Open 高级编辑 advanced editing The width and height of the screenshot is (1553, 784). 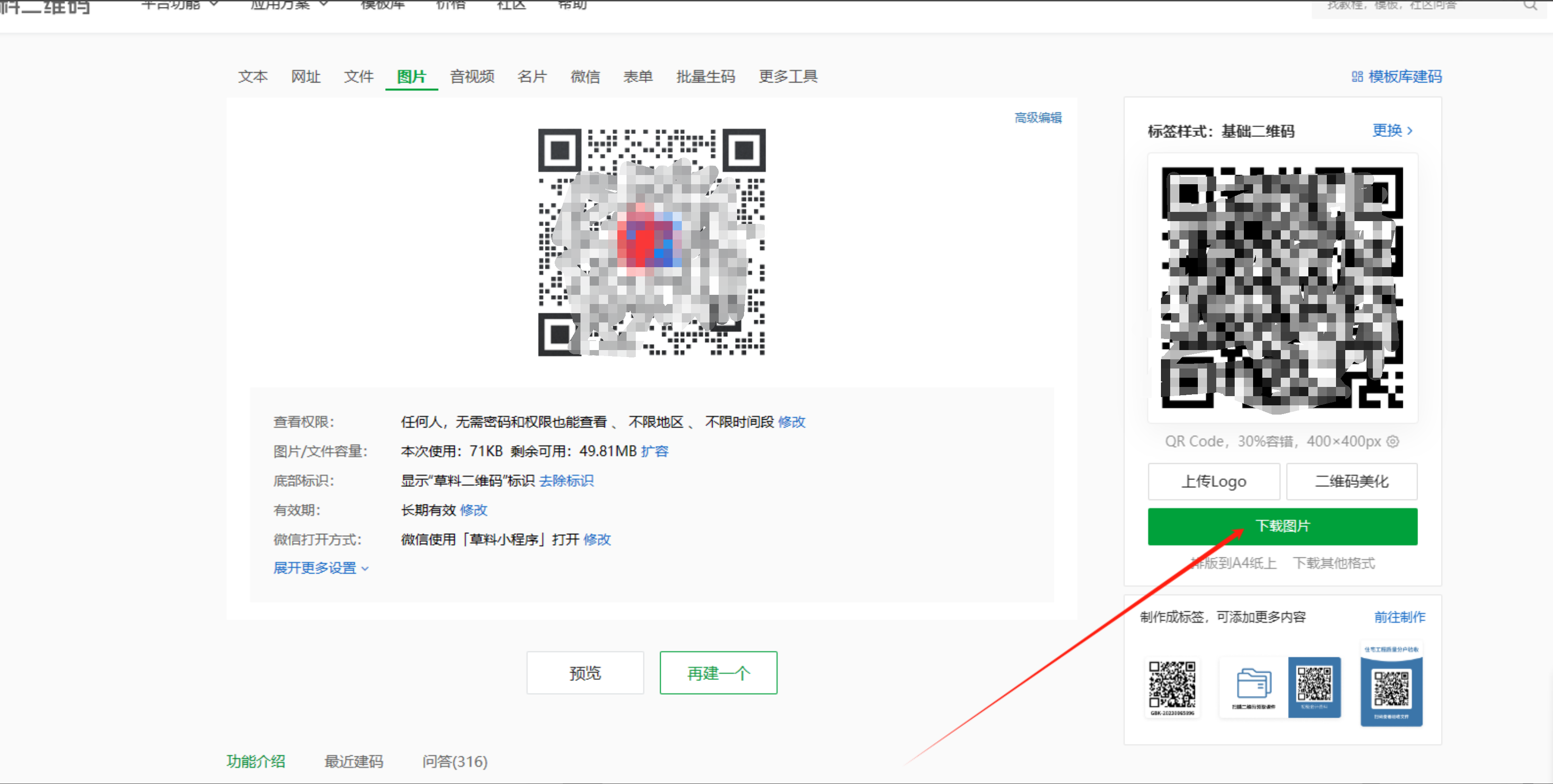click(1037, 117)
